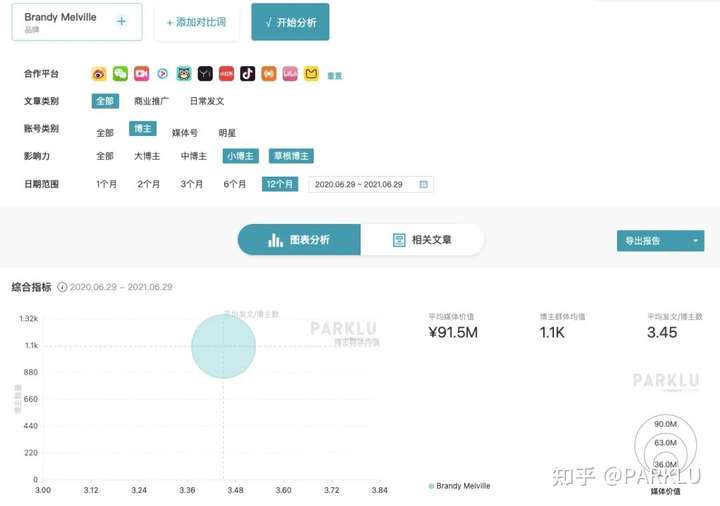Screen dimensions: 720x506
Task: Toggle the 草根博主 influence filter
Action: [291, 156]
